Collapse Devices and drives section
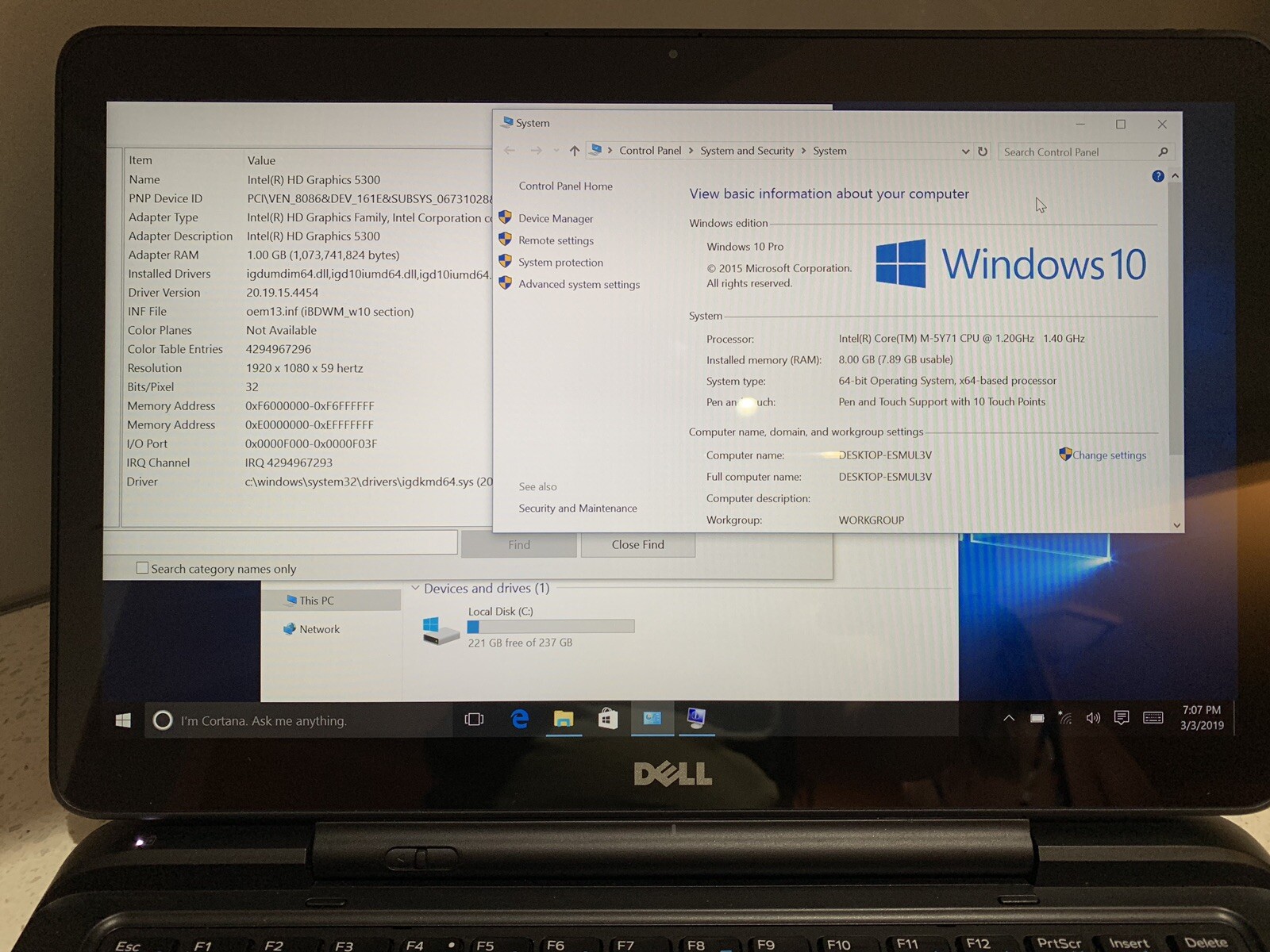1270x952 pixels. pyautogui.click(x=415, y=588)
